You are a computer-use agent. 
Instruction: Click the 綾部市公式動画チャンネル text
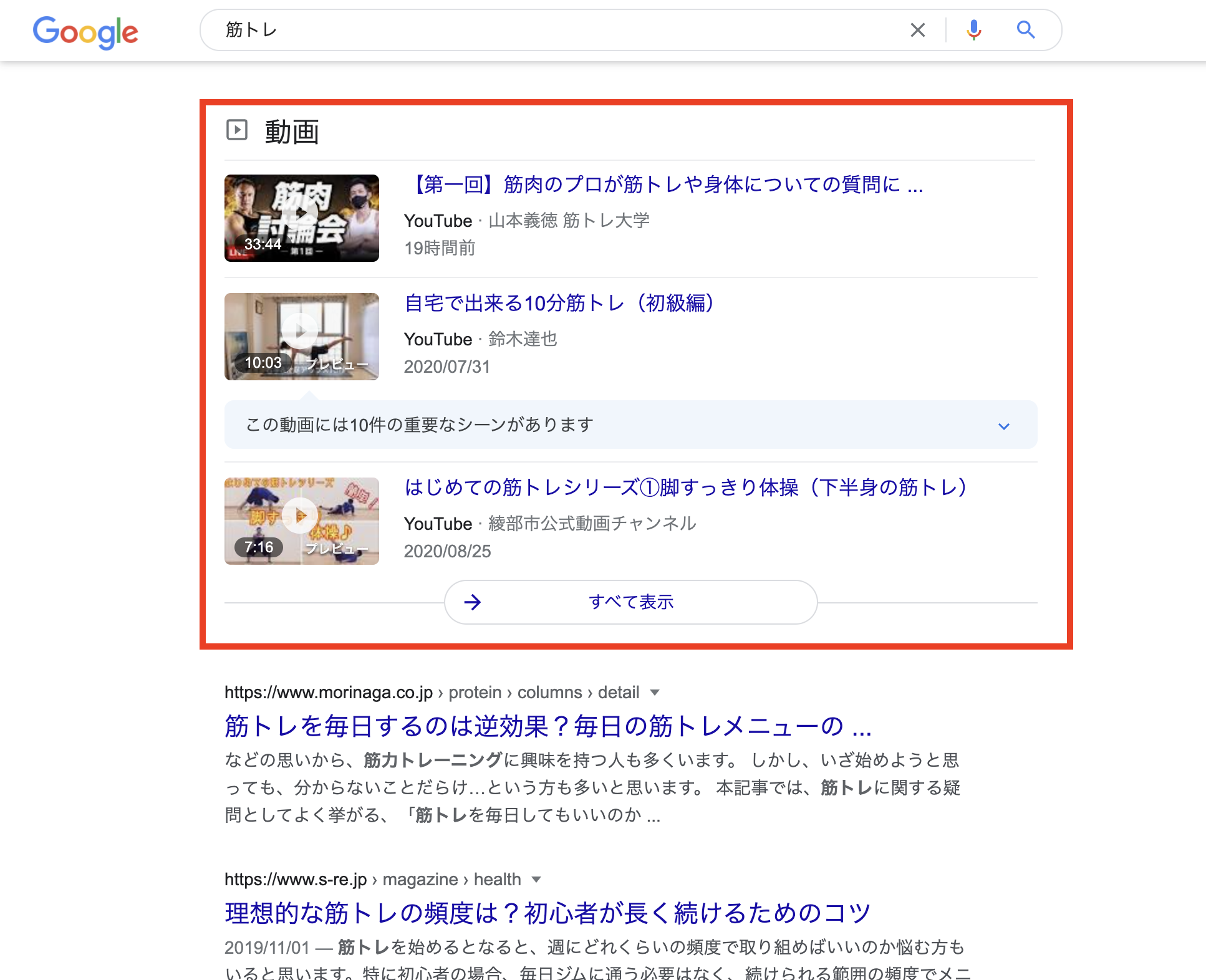pos(592,524)
